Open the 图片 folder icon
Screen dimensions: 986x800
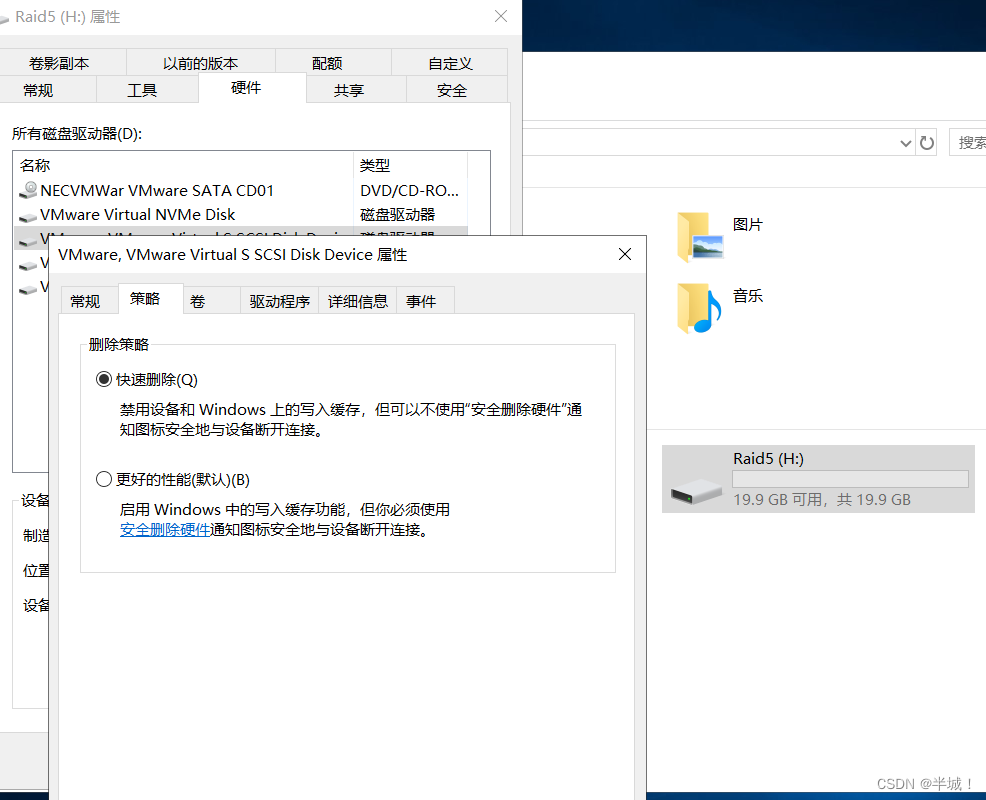[697, 237]
